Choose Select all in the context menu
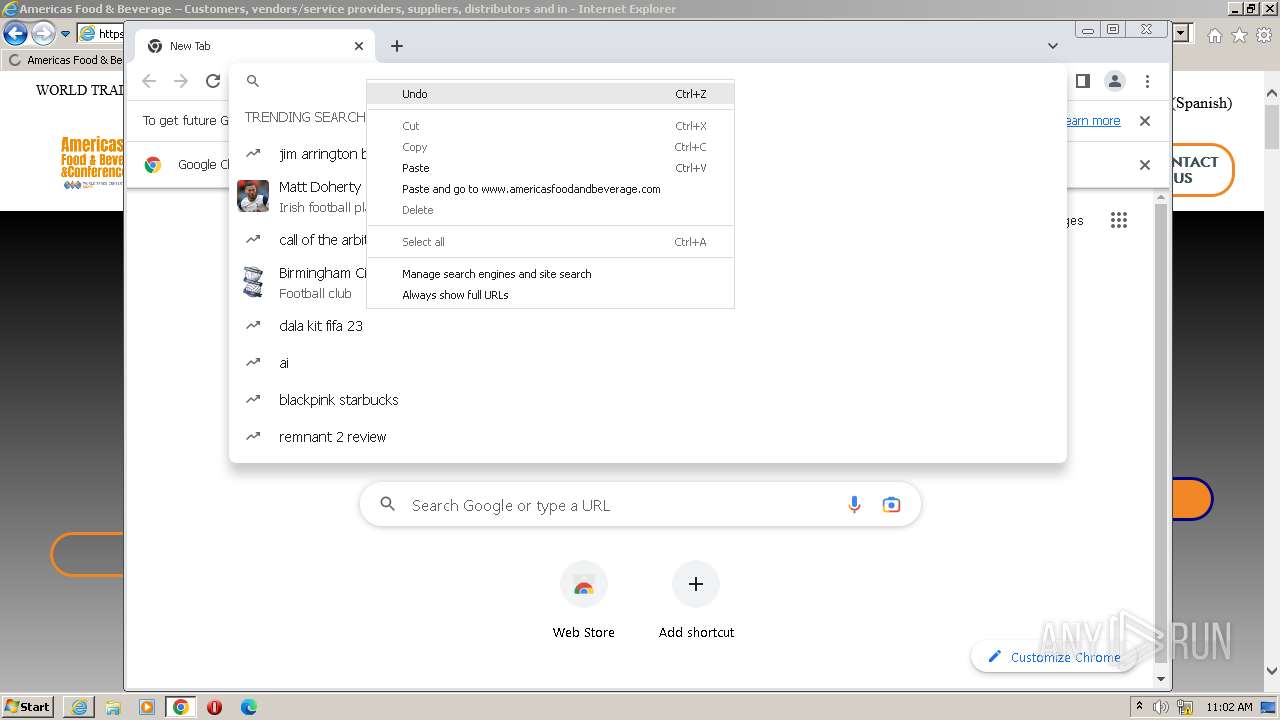Image resolution: width=1280 pixels, height=720 pixels. coord(550,242)
